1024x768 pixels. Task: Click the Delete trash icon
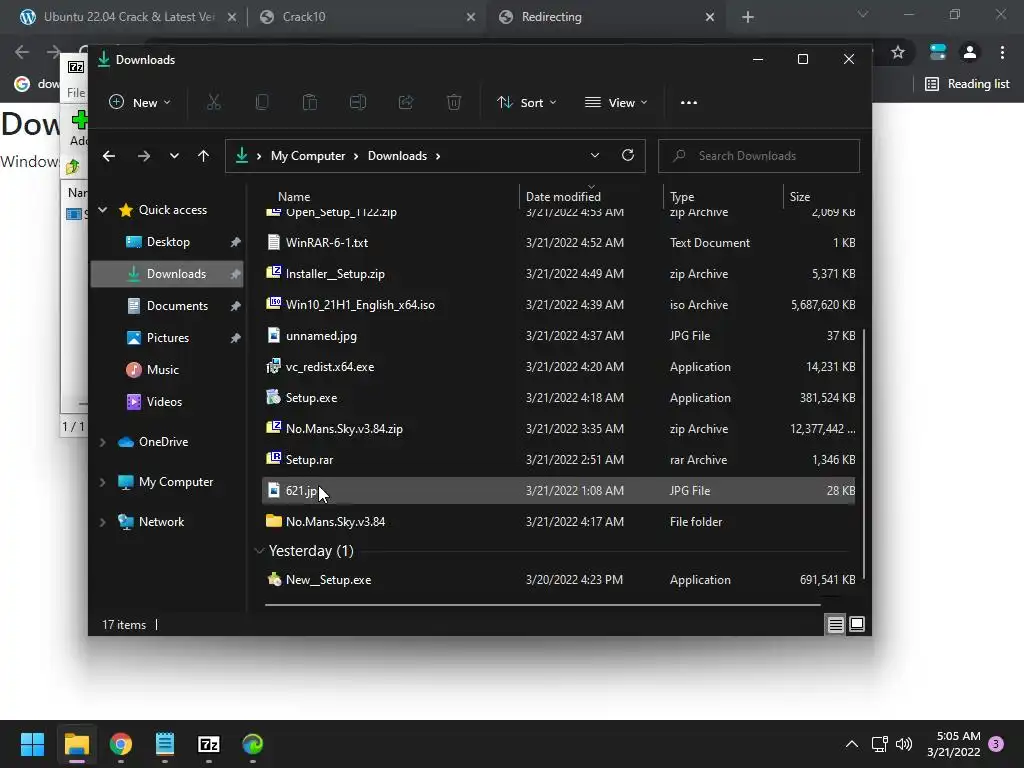[x=454, y=103]
